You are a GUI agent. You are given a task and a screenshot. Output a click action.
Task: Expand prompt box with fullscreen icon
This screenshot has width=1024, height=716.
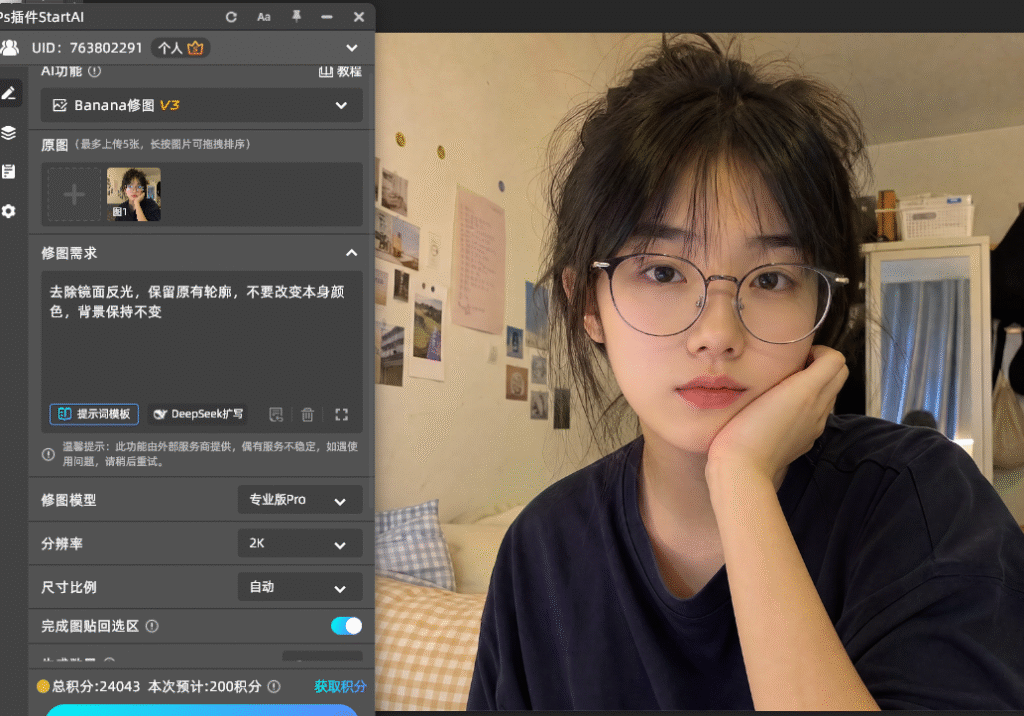[x=342, y=414]
